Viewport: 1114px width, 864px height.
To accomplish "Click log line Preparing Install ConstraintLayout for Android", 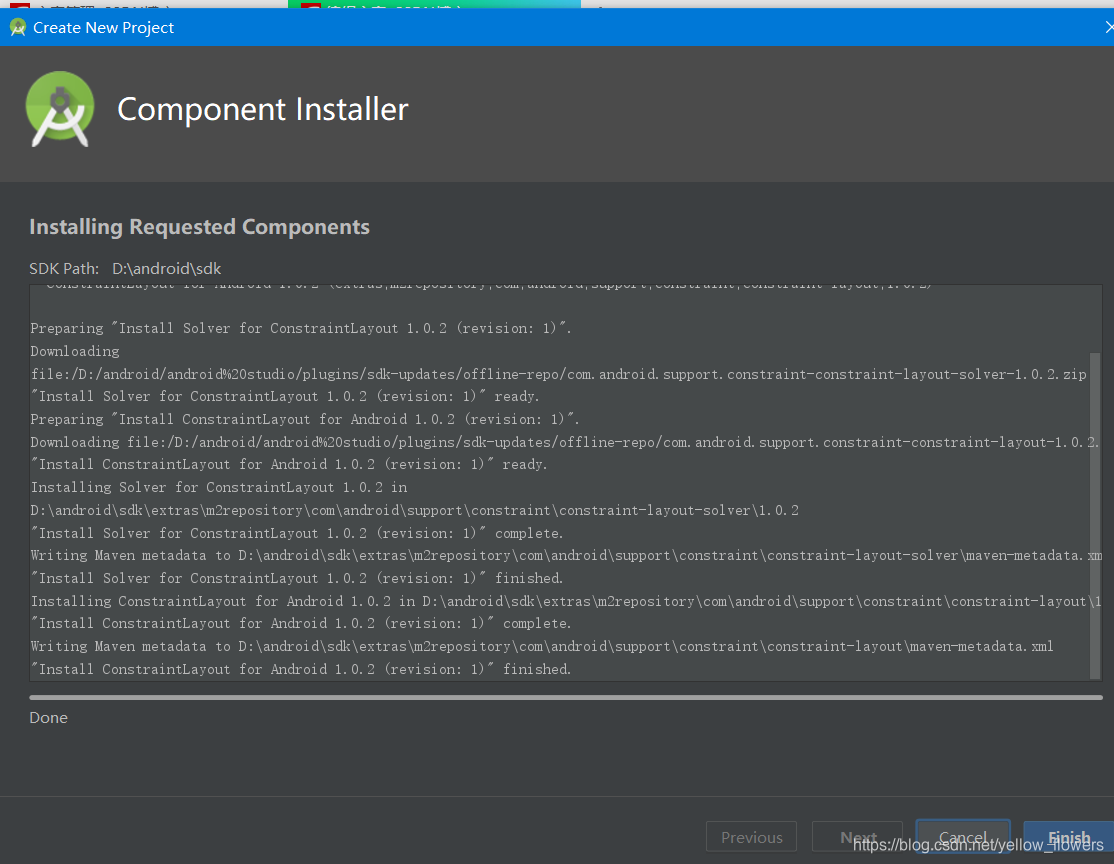I will pyautogui.click(x=305, y=419).
